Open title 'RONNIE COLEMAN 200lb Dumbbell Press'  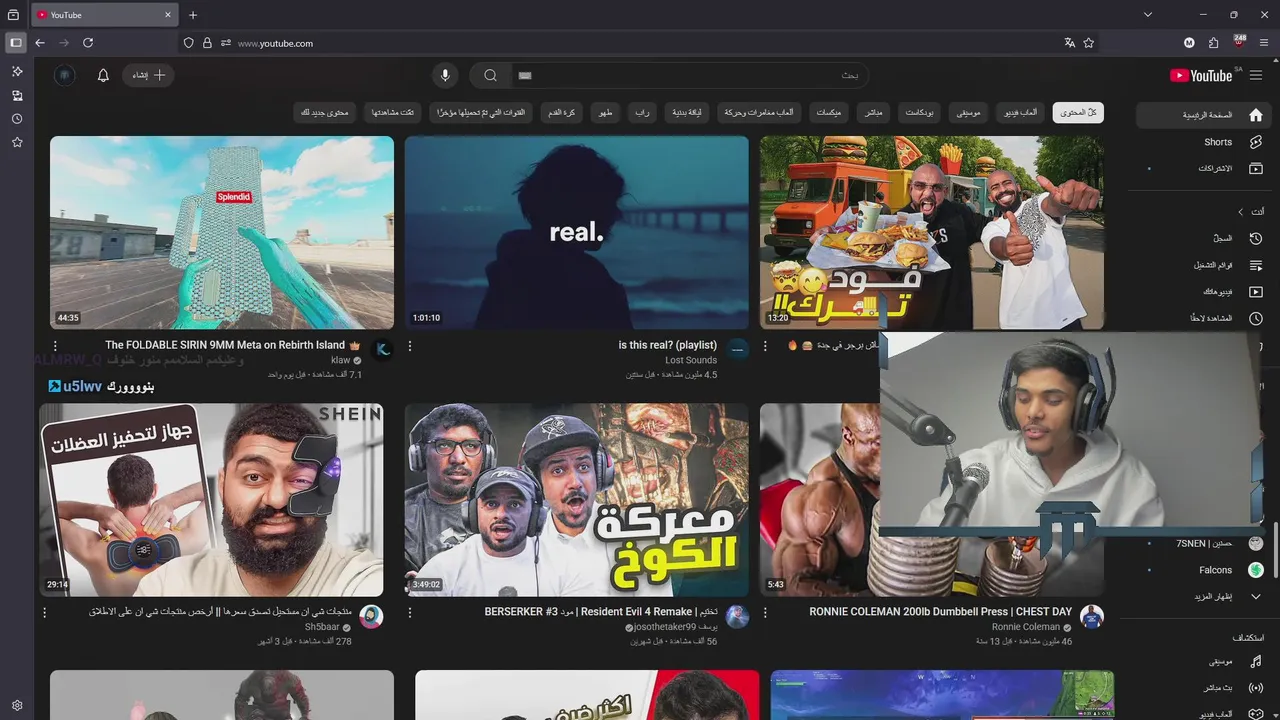(x=941, y=611)
